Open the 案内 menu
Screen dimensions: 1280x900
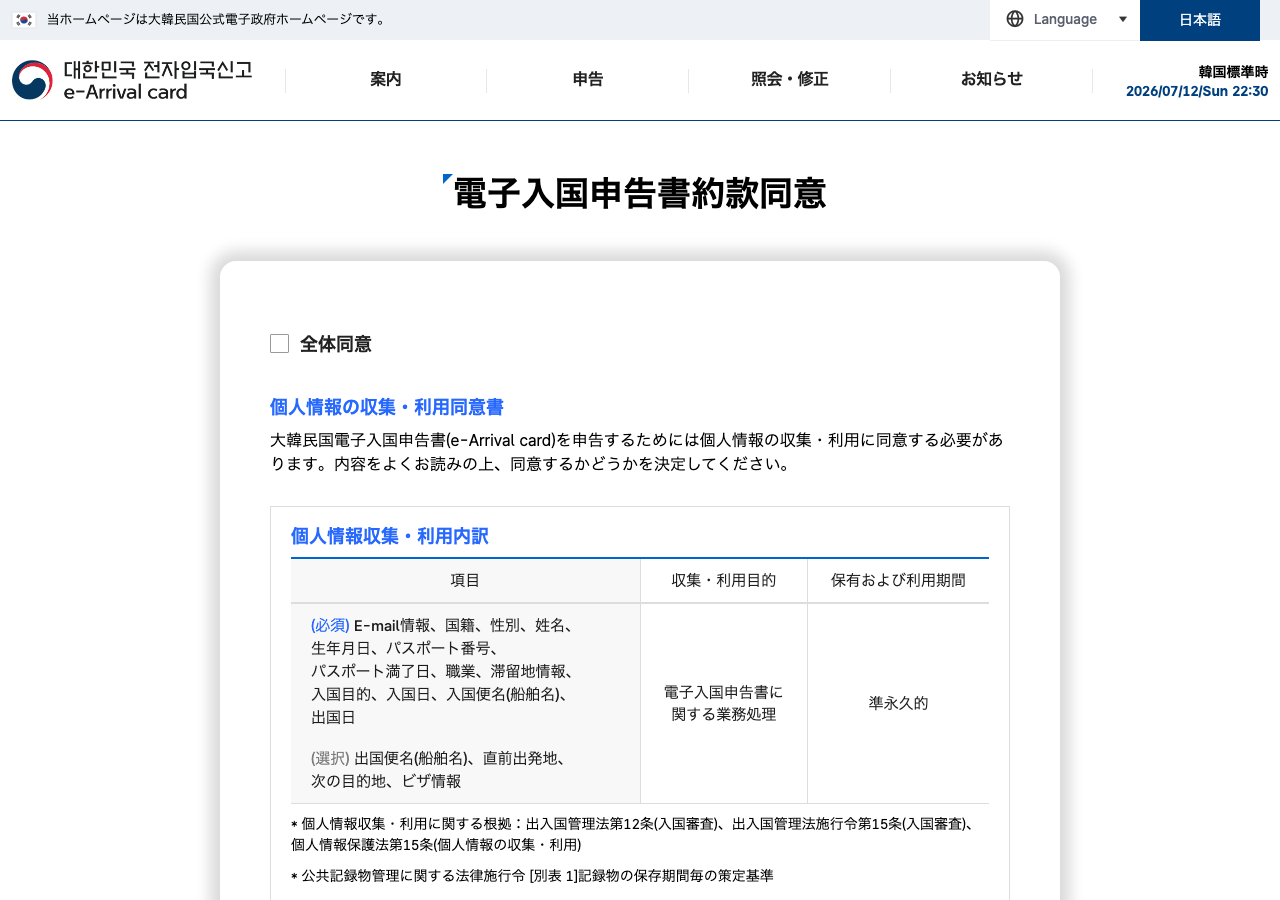pyautogui.click(x=386, y=80)
